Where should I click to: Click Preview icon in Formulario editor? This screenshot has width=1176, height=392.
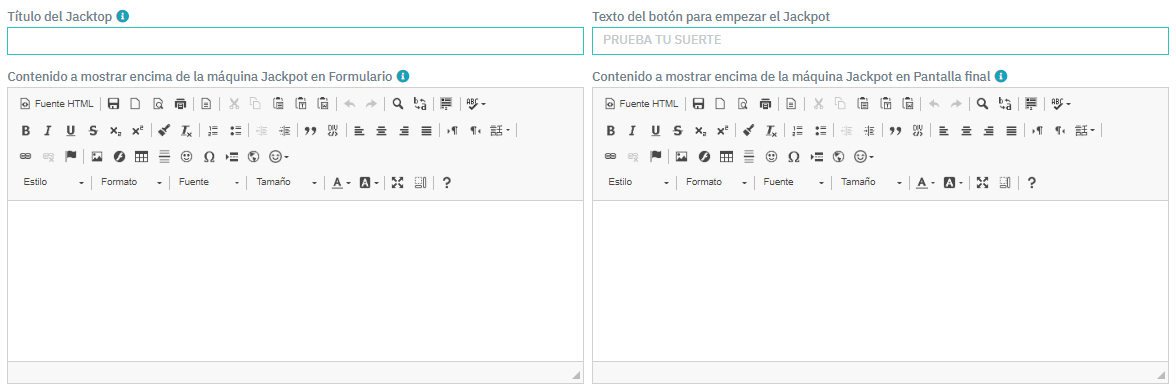pos(158,103)
